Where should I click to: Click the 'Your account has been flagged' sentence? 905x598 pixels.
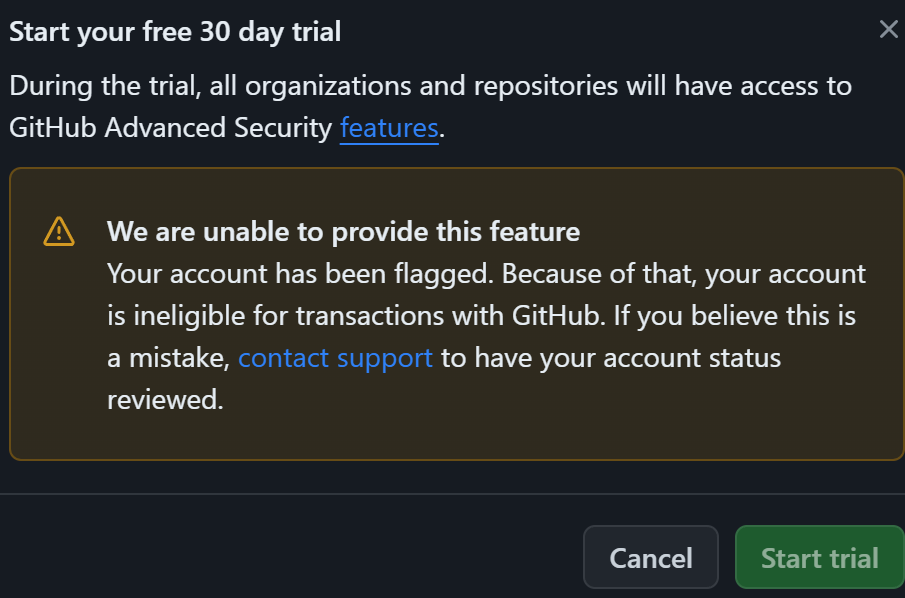301,274
